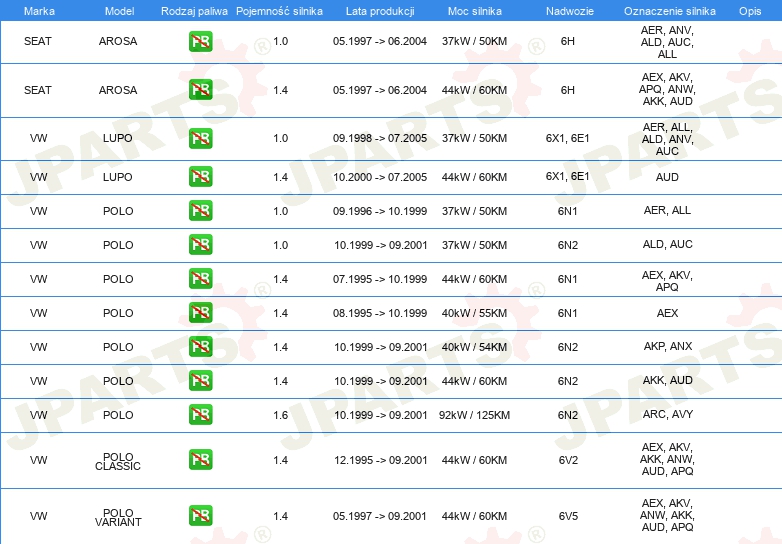This screenshot has width=782, height=544.
Task: Select VW brand cell in POLO 1.6 row
Action: (x=38, y=415)
